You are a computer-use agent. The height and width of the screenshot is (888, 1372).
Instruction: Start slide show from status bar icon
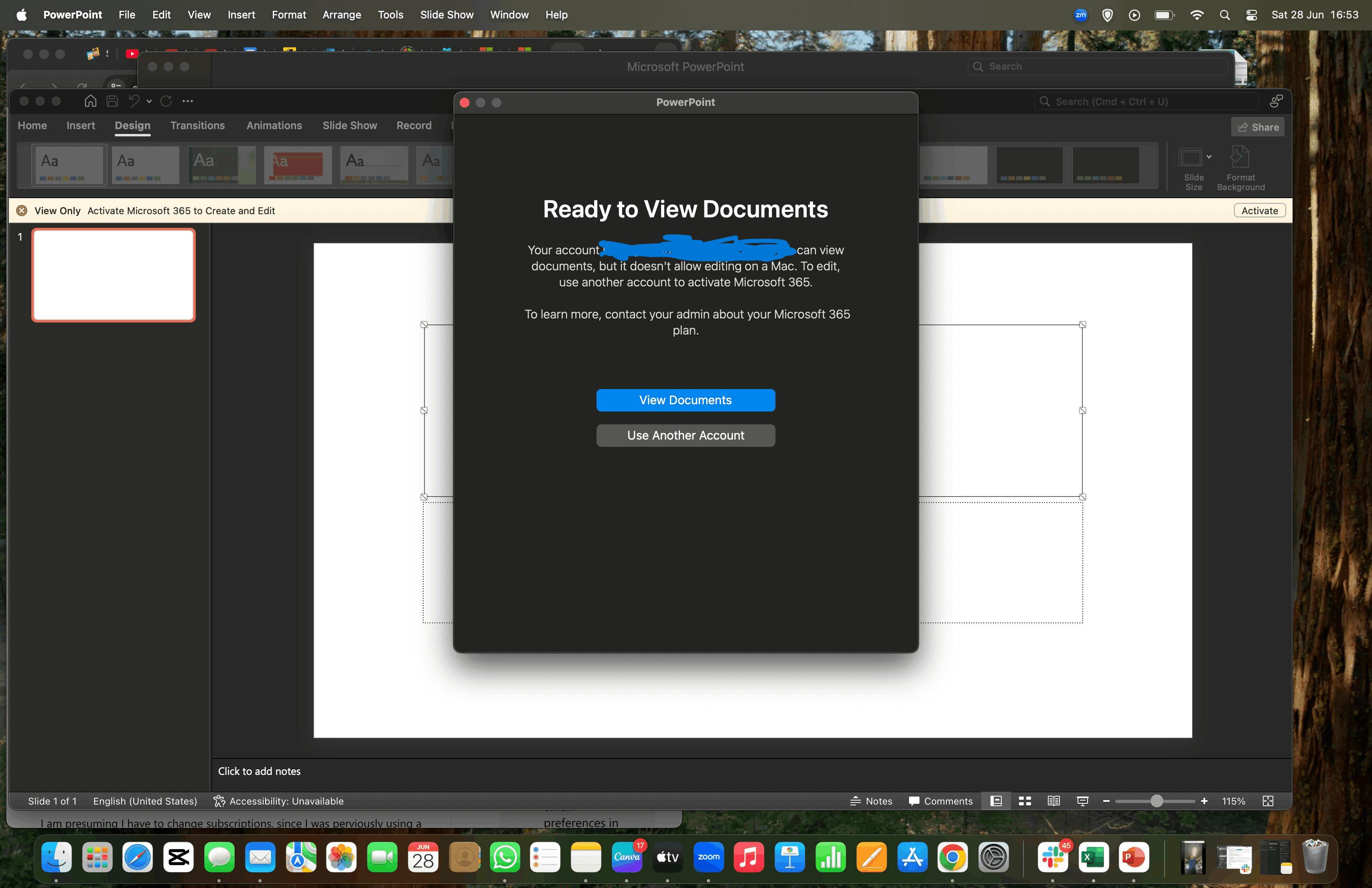pyautogui.click(x=1082, y=801)
